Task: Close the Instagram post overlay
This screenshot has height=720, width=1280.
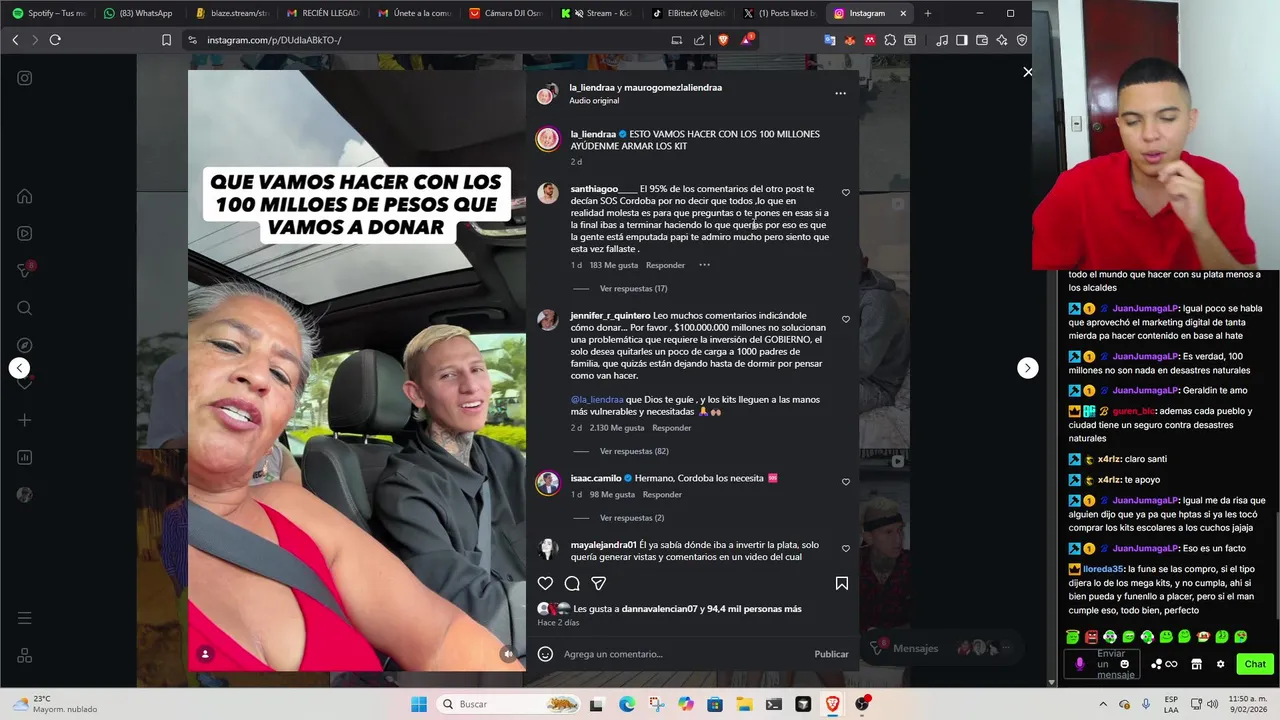Action: point(1027,72)
